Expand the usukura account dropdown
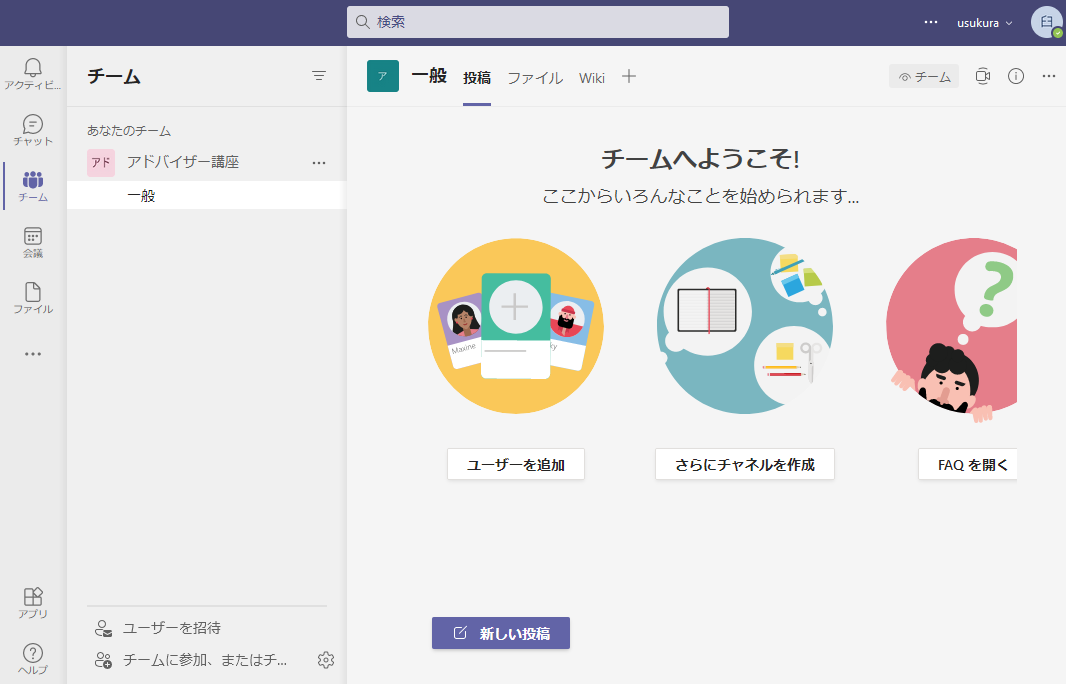1066x684 pixels. click(985, 23)
